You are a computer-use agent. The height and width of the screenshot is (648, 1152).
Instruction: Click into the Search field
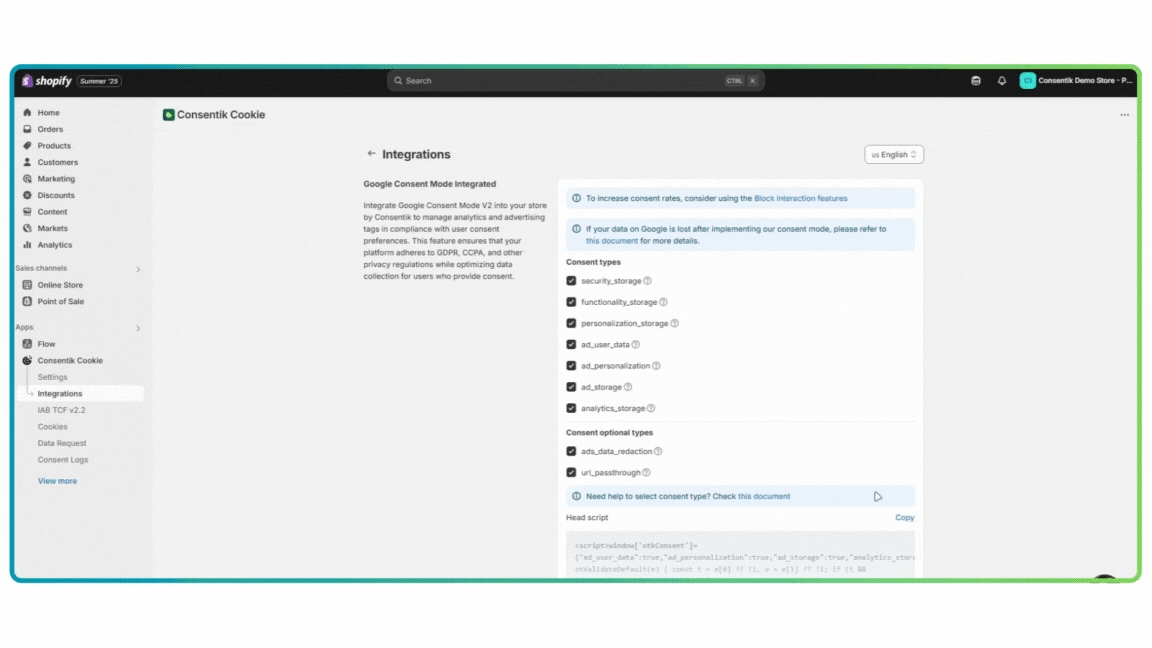tap(575, 81)
